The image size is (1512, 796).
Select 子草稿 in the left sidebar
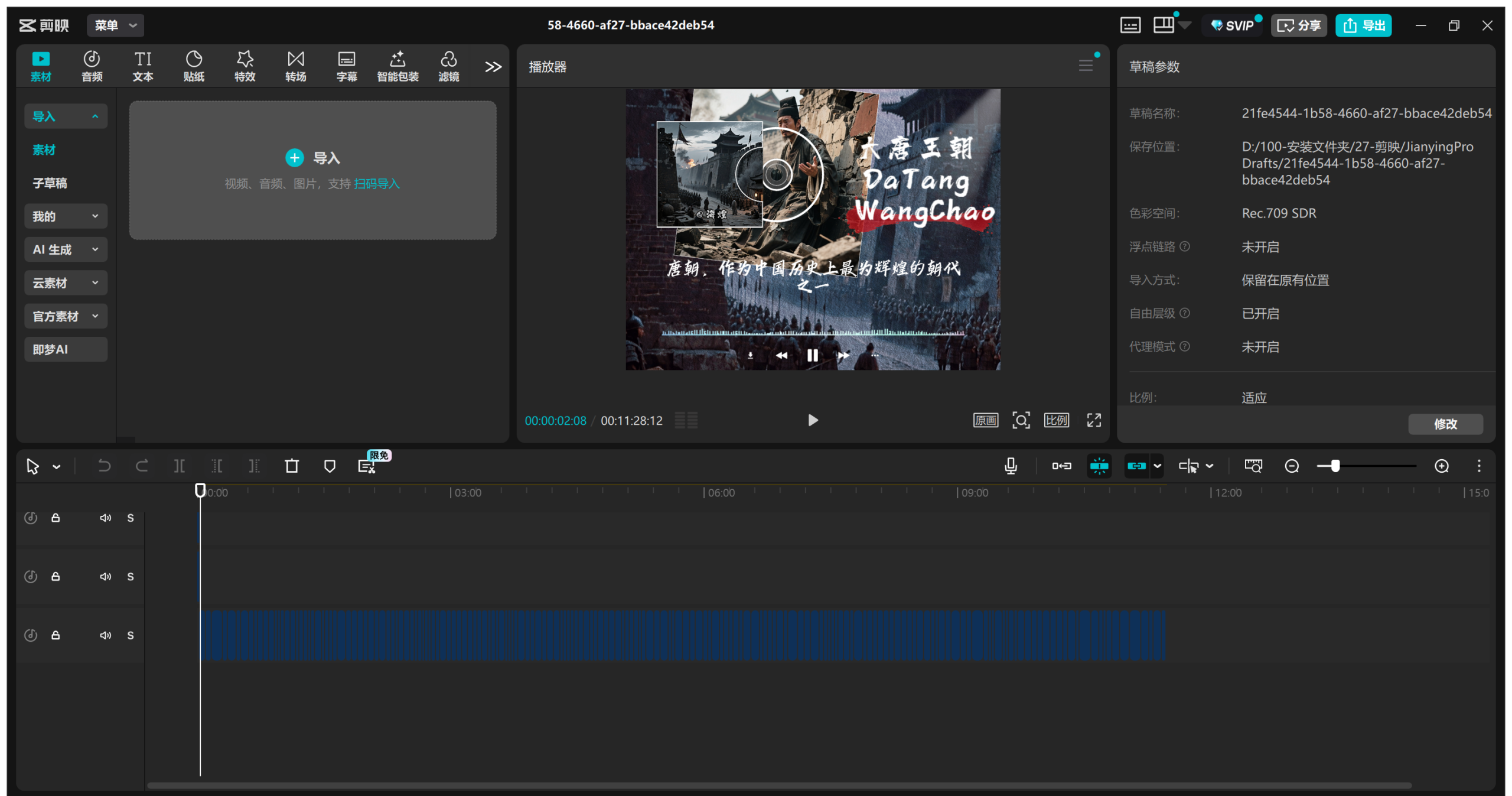click(x=50, y=183)
